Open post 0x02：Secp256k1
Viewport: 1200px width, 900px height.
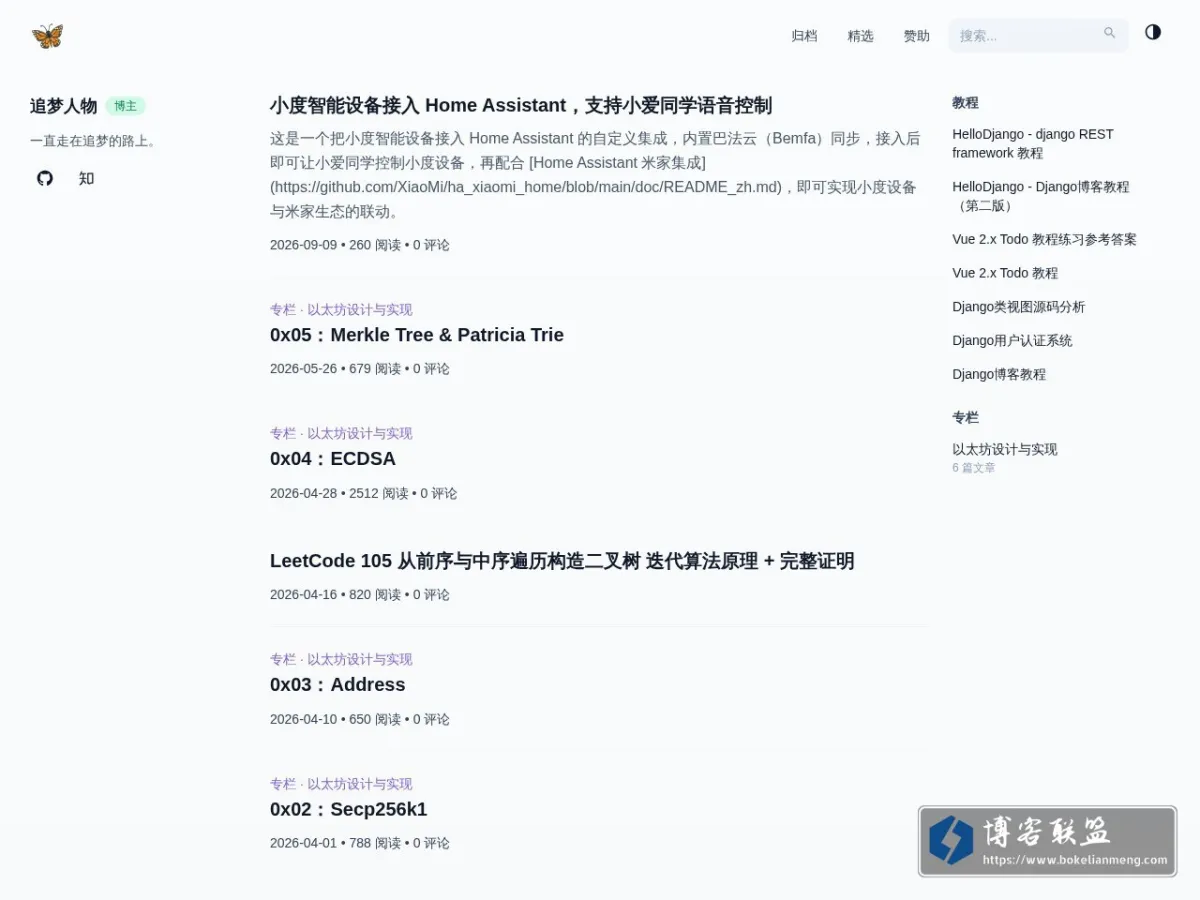tap(349, 809)
